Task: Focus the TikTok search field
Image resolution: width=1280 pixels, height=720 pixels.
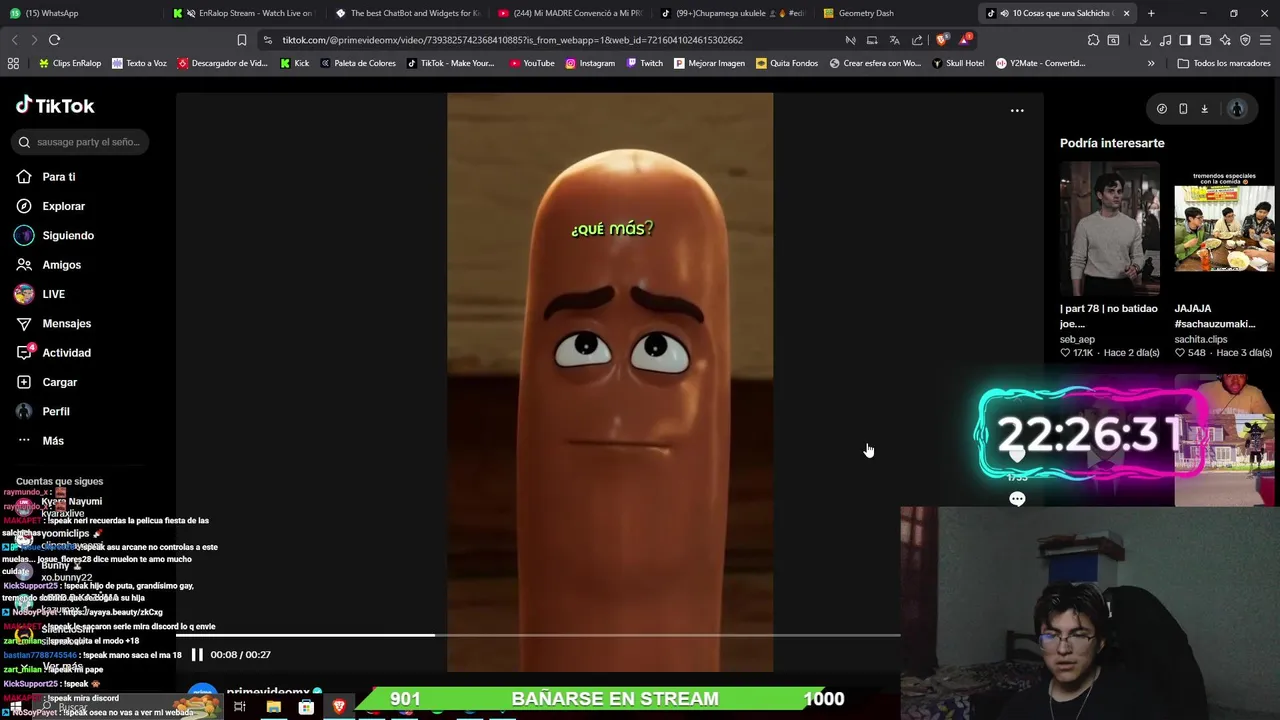Action: (80, 142)
